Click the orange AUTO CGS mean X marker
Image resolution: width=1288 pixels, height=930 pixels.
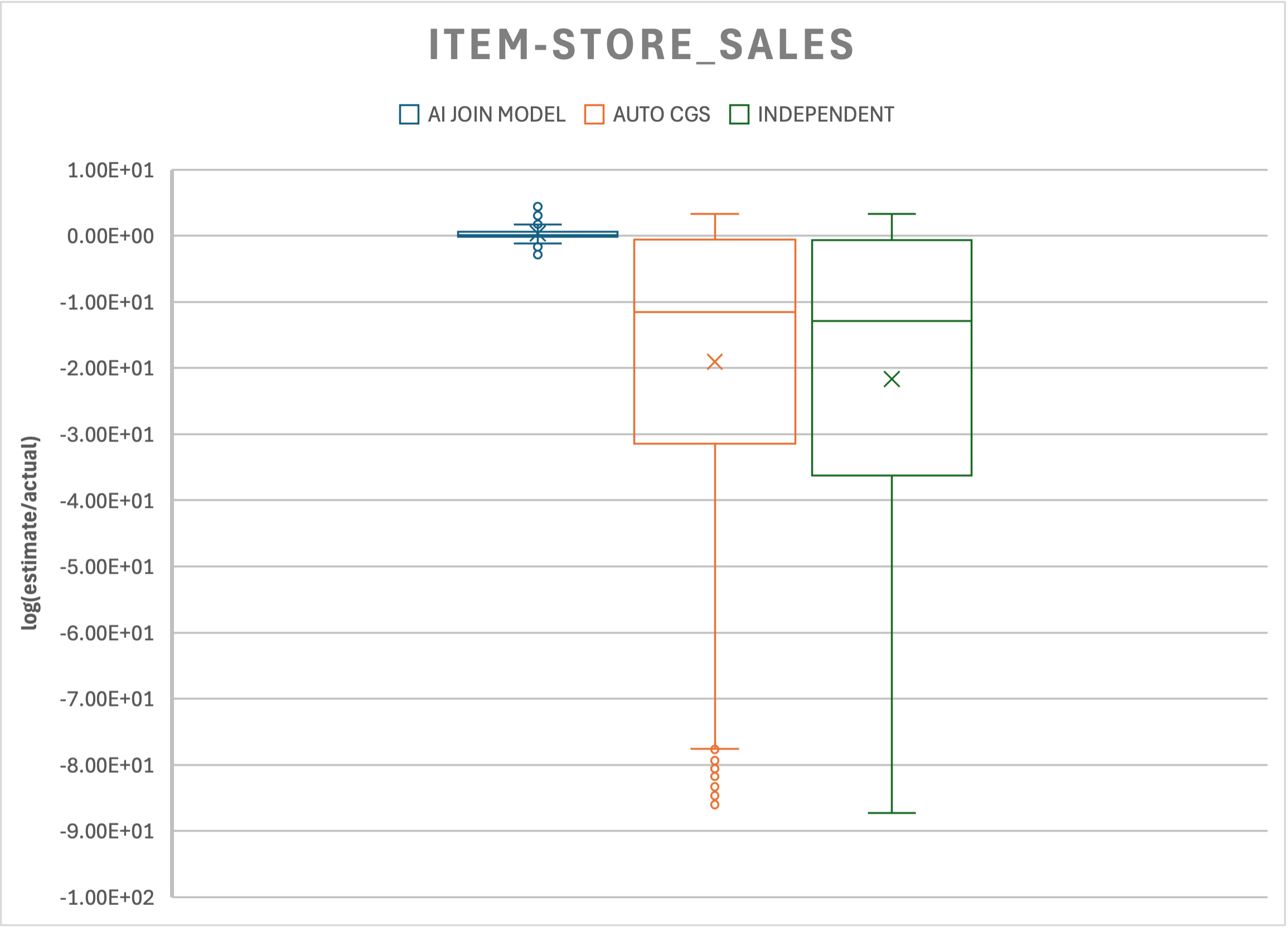coord(714,362)
